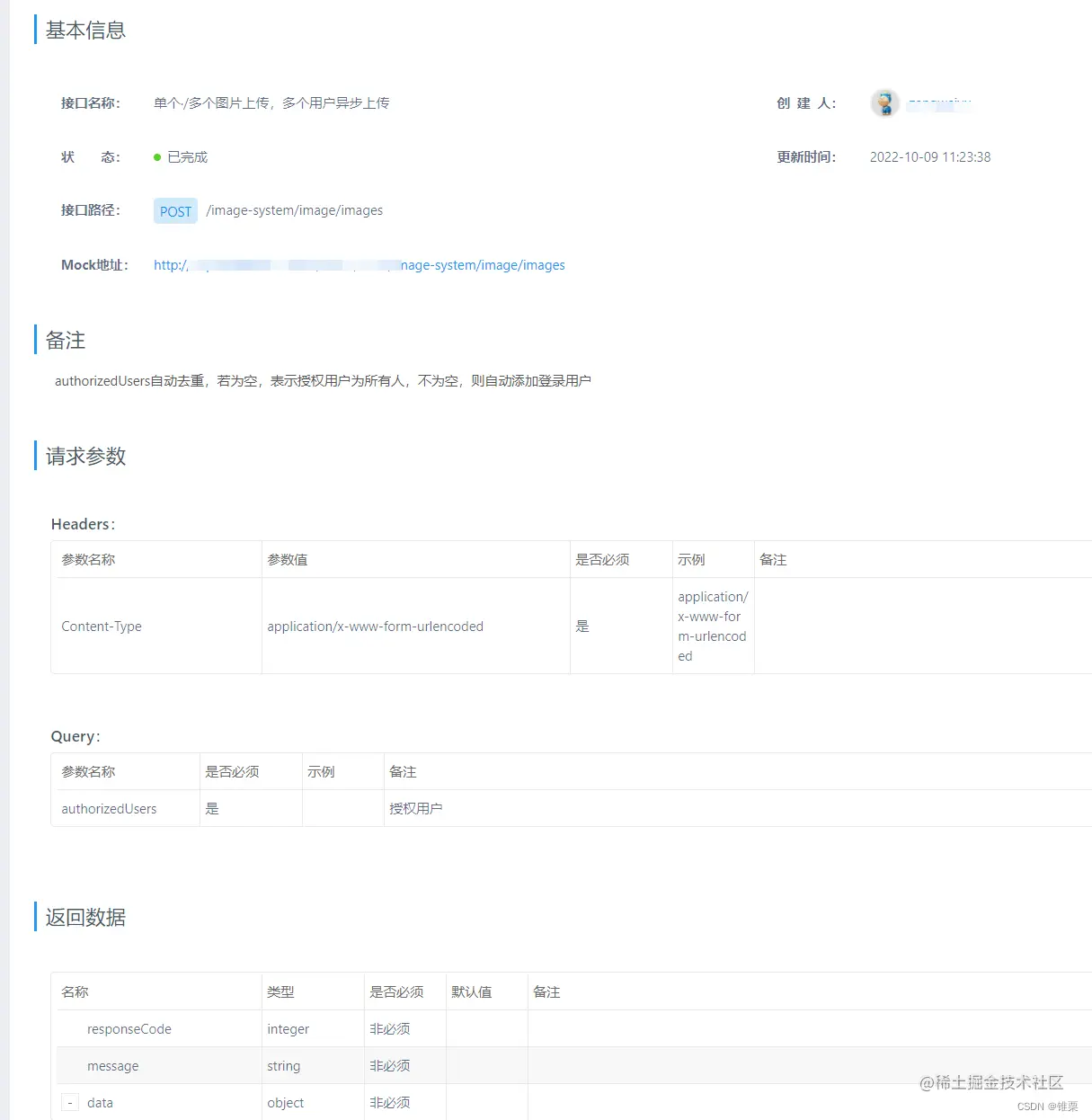Click the 基本信息 section marker bar
The image size is (1092, 1120).
(34, 30)
